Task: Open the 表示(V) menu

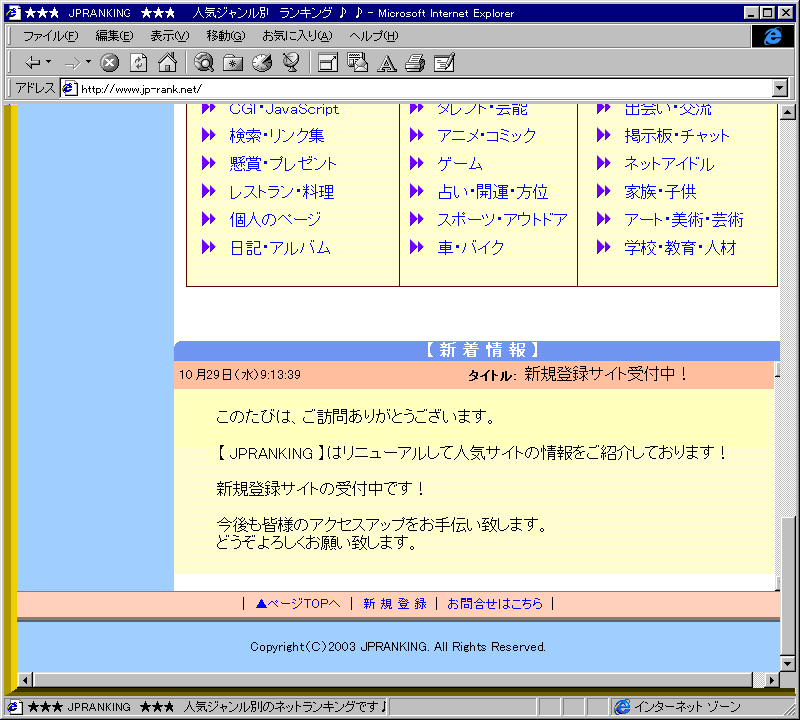Action: pyautogui.click(x=169, y=36)
